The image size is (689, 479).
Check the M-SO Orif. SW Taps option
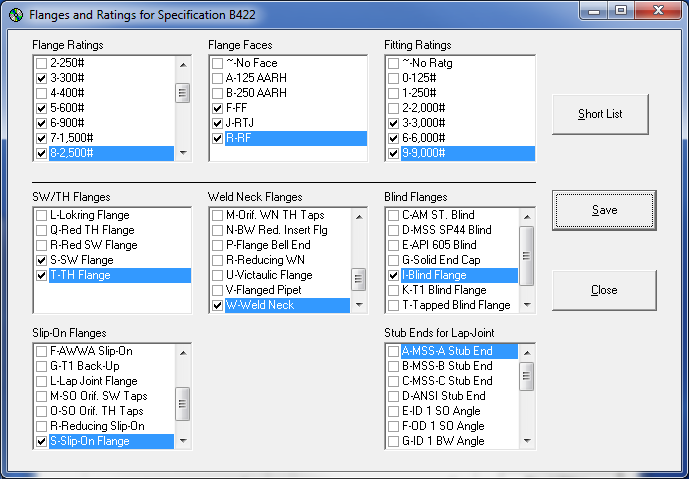pyautogui.click(x=41, y=396)
